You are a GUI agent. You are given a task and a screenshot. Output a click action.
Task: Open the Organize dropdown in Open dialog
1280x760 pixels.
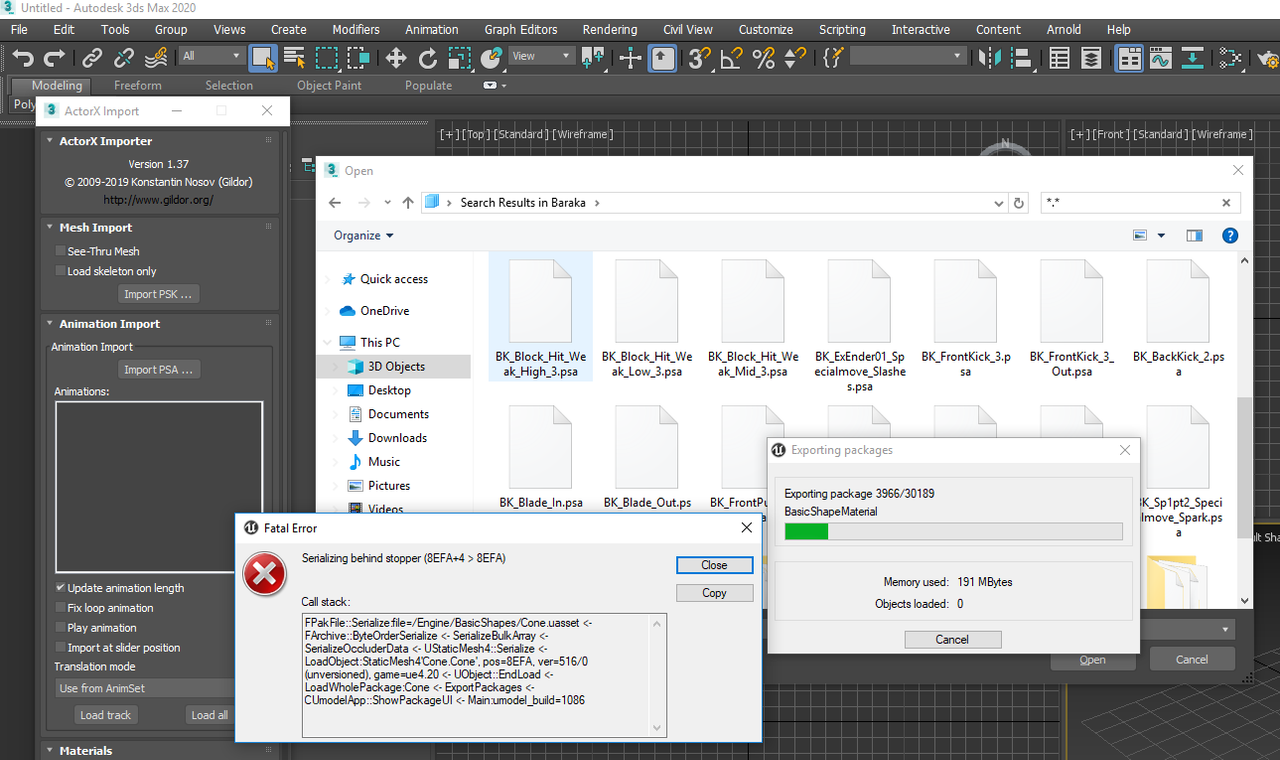pos(364,236)
